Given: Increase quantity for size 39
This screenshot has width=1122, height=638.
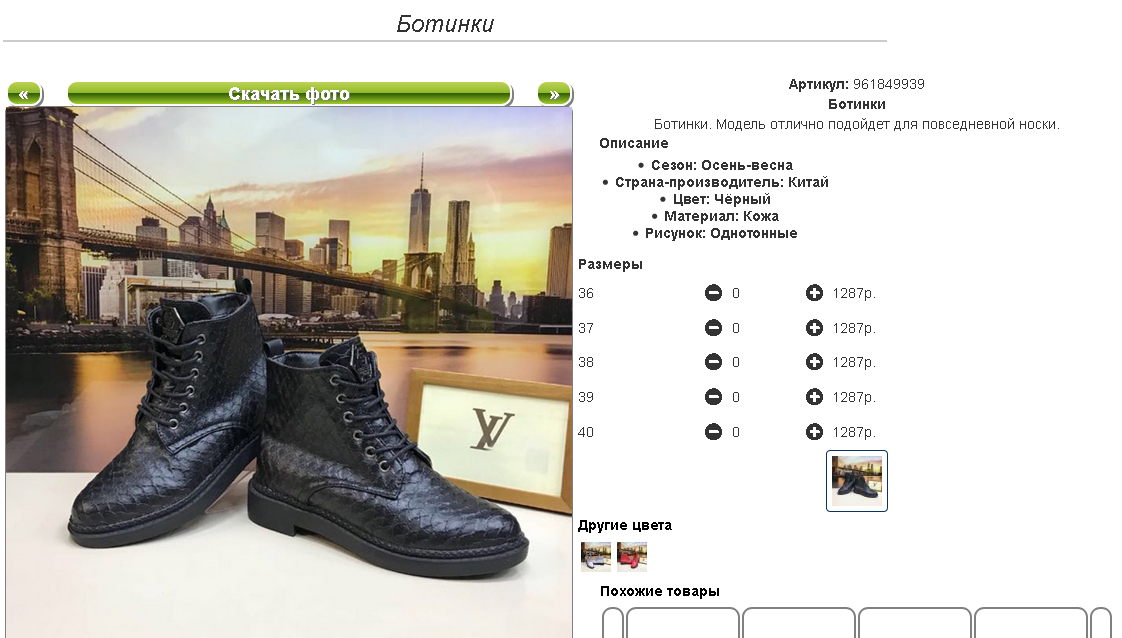Looking at the screenshot, I should [814, 396].
